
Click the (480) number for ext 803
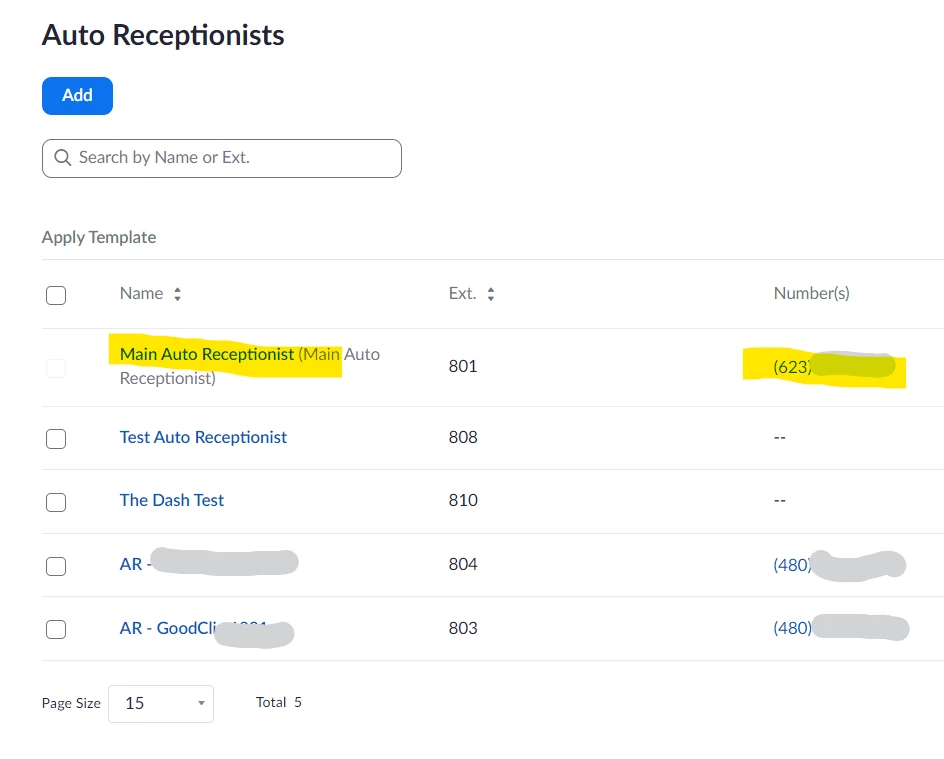click(x=841, y=628)
